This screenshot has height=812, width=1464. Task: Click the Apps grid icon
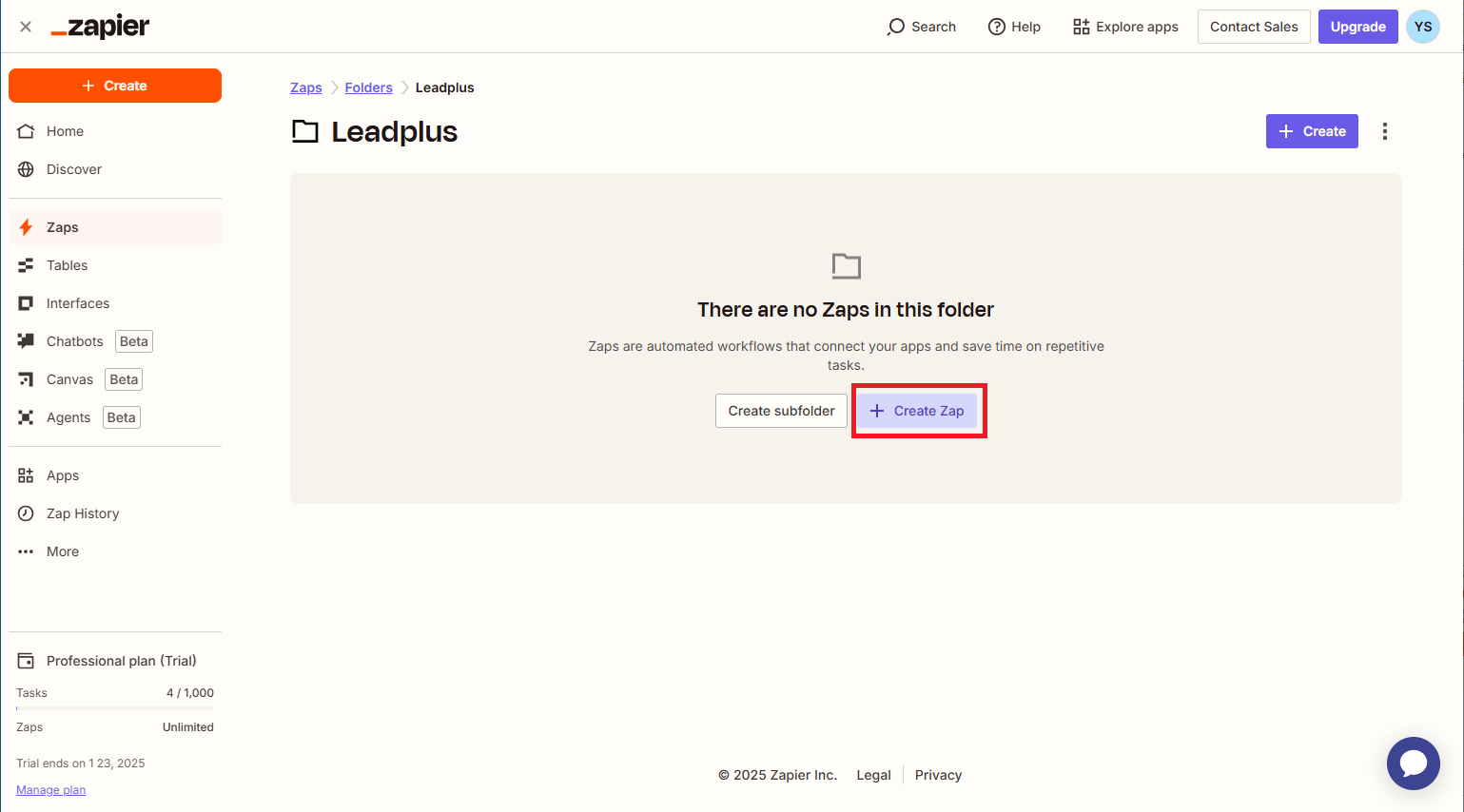tap(26, 475)
